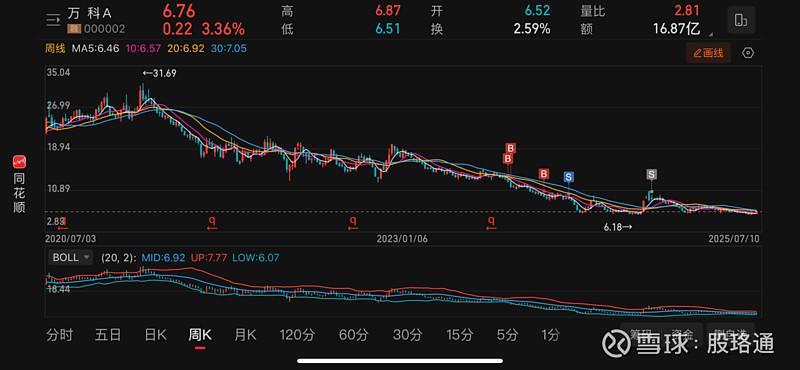The image size is (800, 370).
Task: Open chart settings hexagon icon
Action: (748, 53)
